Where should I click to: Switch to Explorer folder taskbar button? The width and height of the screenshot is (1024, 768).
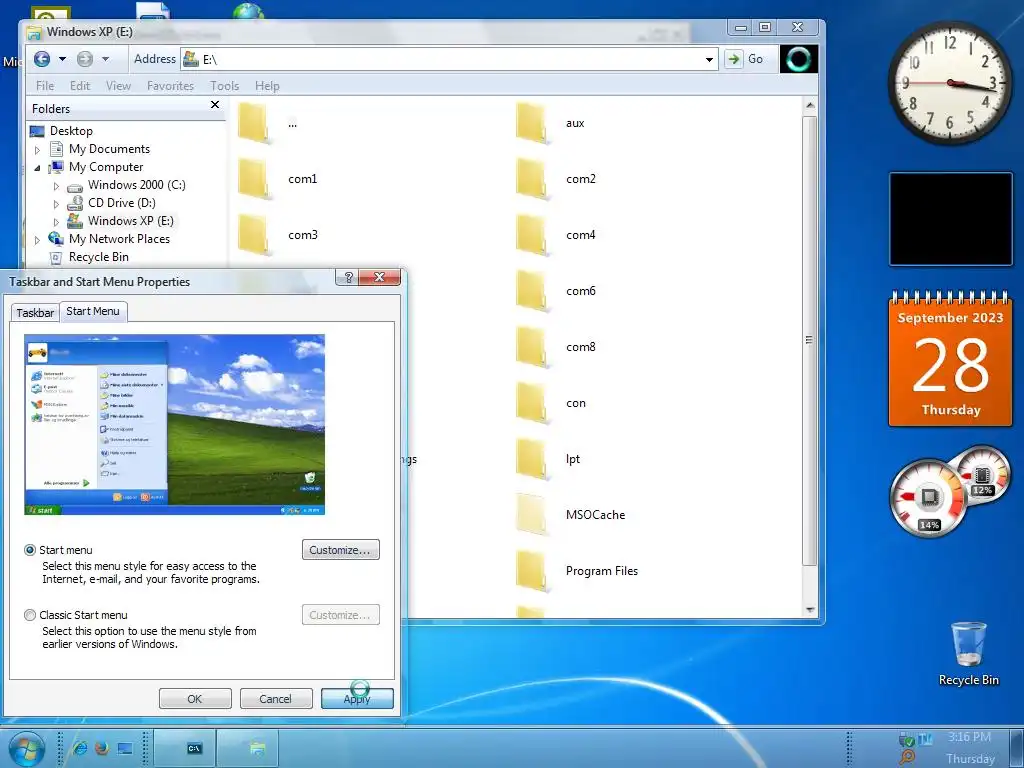click(248, 748)
